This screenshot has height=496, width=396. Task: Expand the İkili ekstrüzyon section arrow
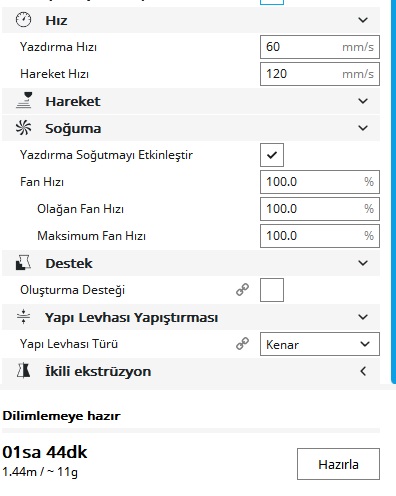pos(363,371)
